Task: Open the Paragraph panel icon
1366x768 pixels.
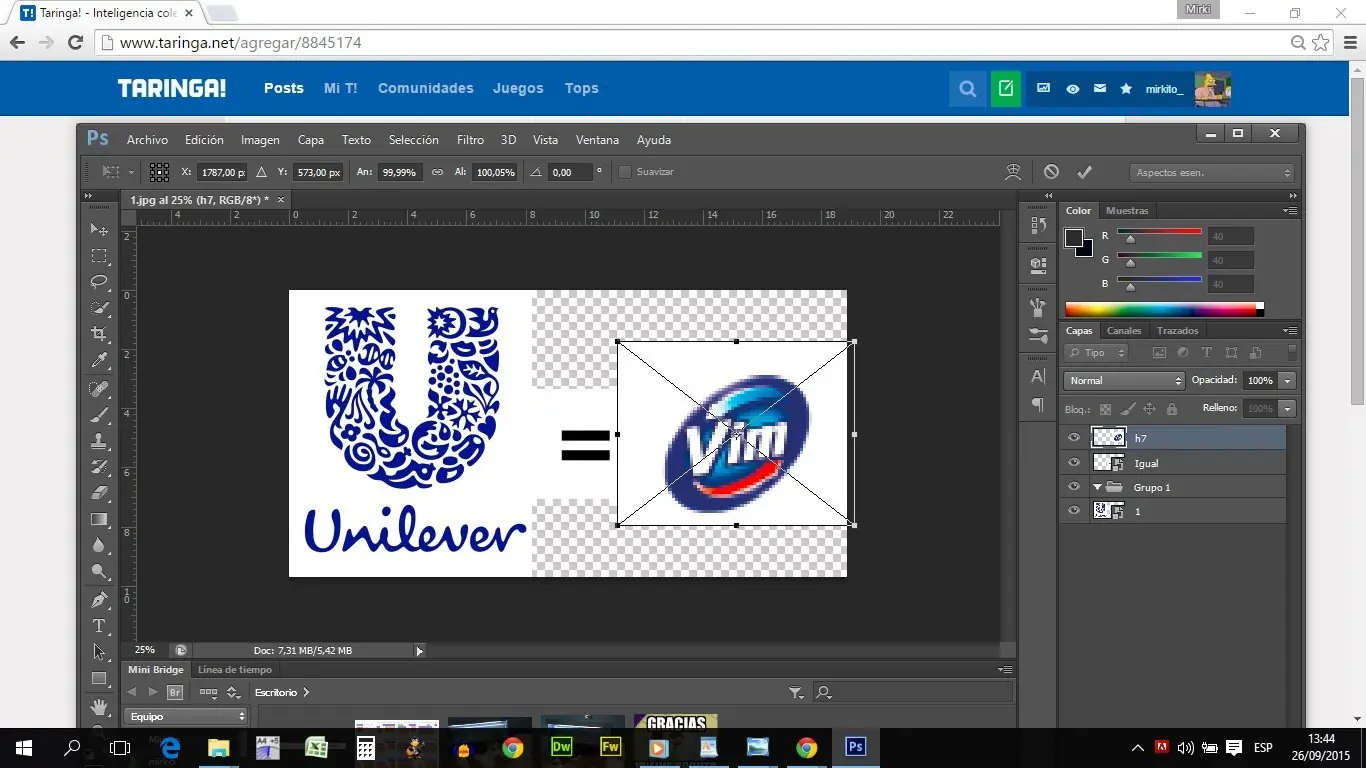Action: tap(1038, 405)
